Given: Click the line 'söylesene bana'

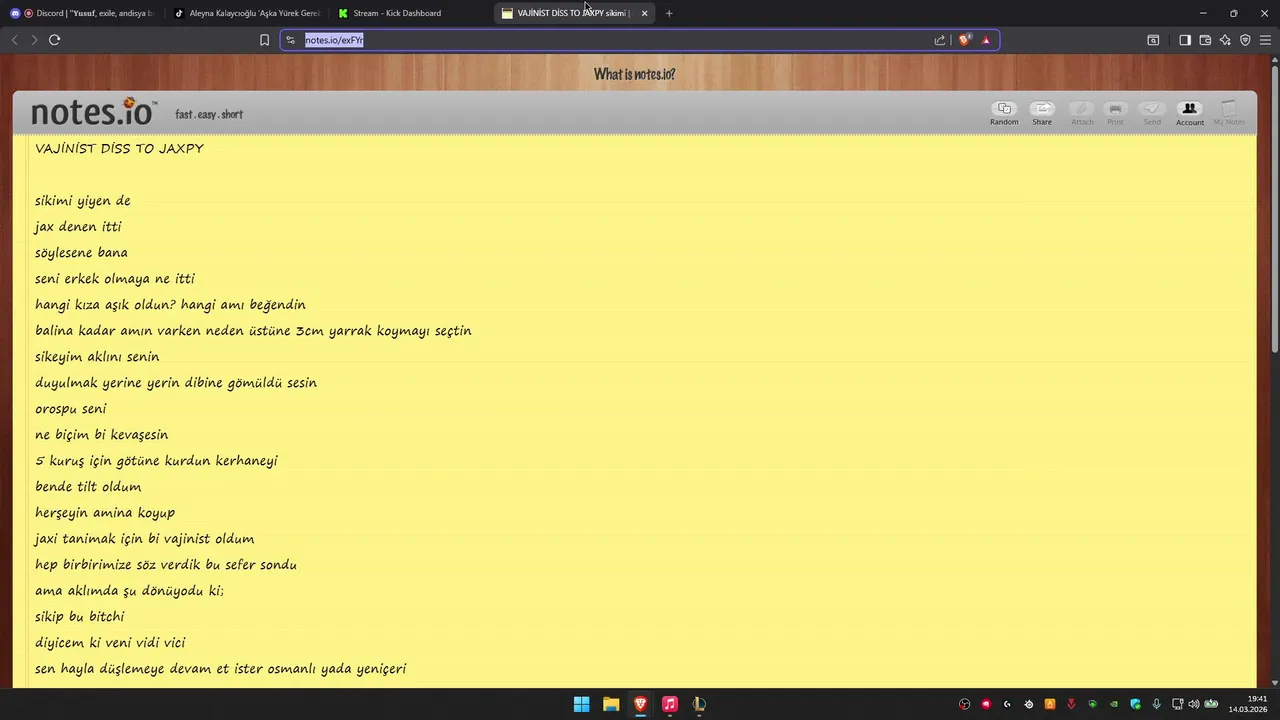Looking at the screenshot, I should (81, 252).
